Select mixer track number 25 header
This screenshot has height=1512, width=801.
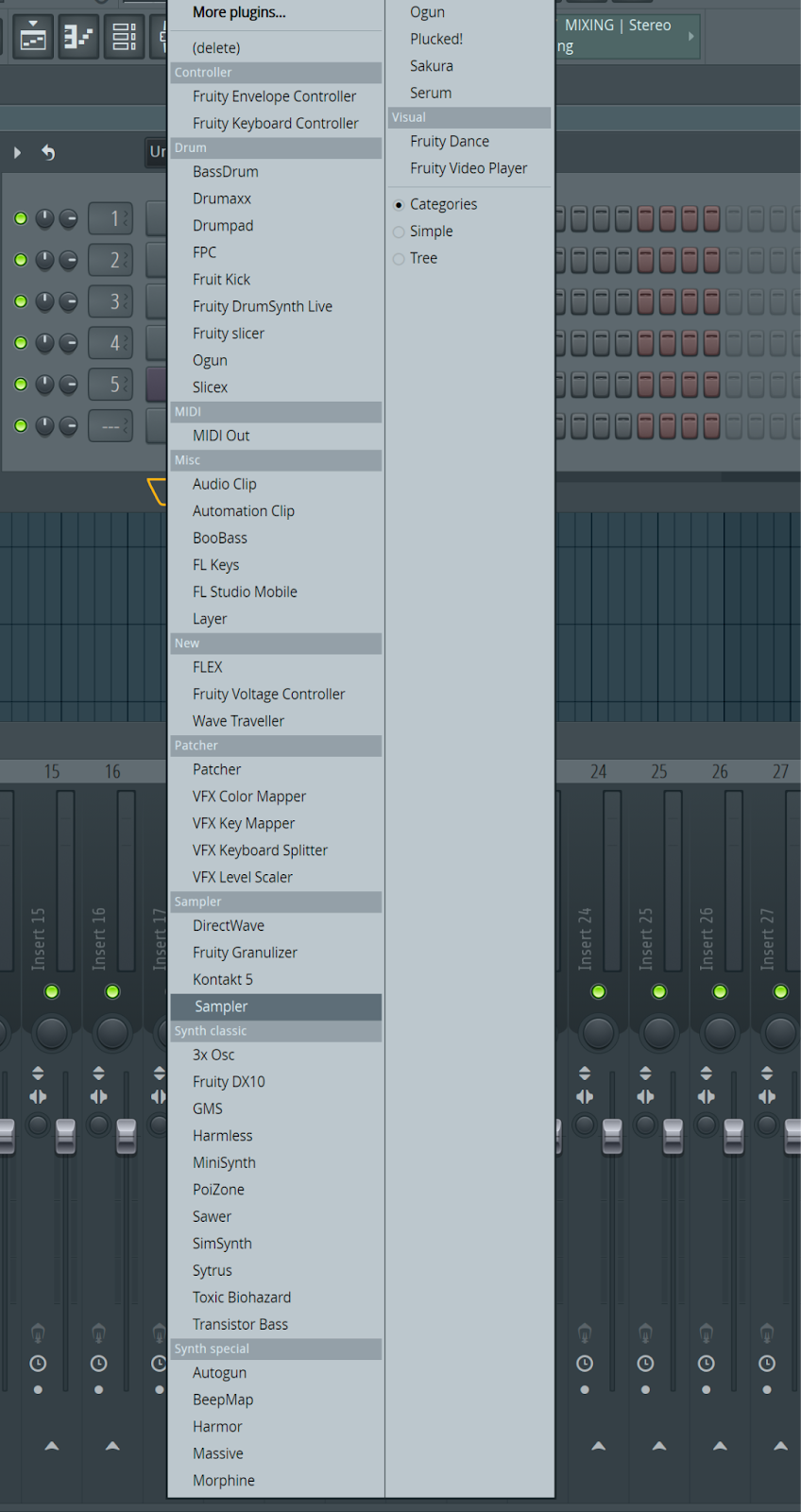click(x=659, y=772)
